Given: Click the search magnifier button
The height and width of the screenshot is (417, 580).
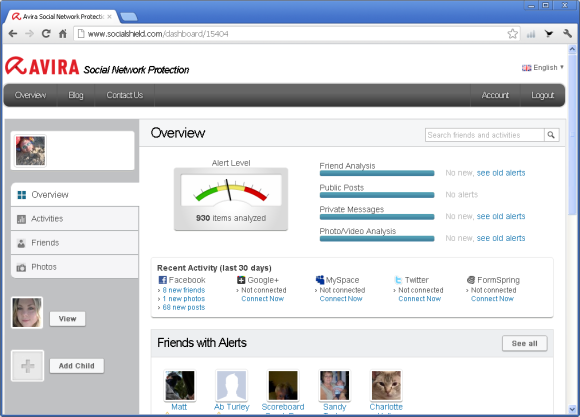Looking at the screenshot, I should click(x=551, y=135).
